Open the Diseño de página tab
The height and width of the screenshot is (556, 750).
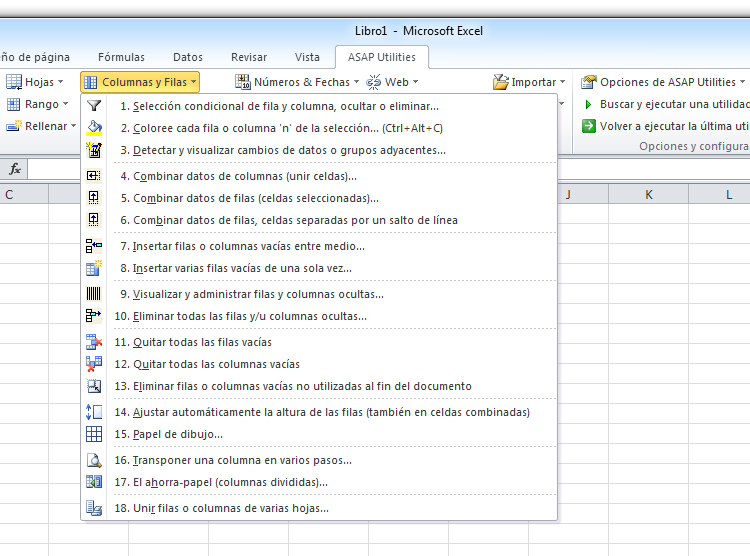[35, 57]
